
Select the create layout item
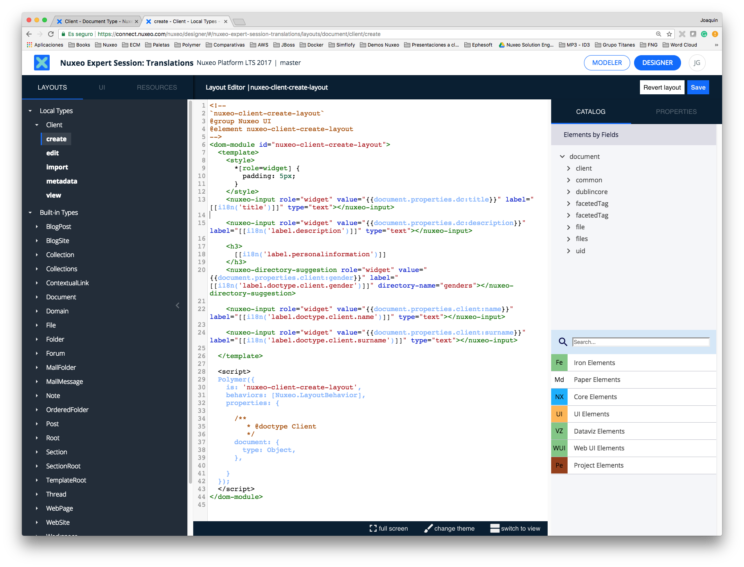[x=56, y=139]
